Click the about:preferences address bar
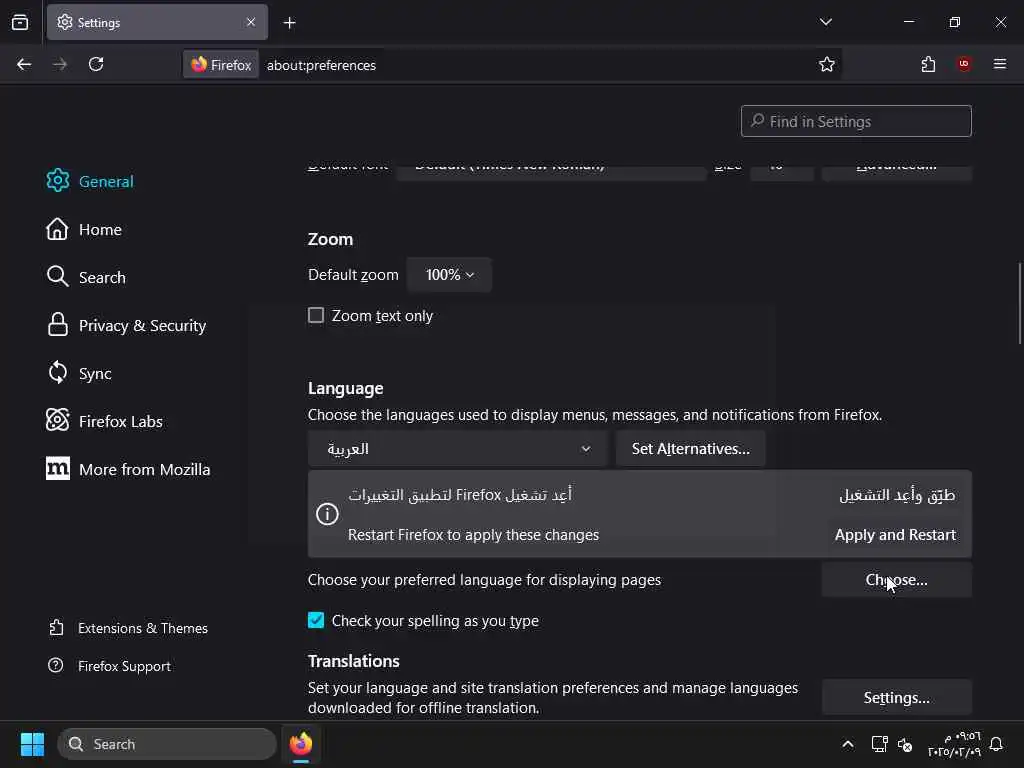Viewport: 1024px width, 768px height. (536, 65)
